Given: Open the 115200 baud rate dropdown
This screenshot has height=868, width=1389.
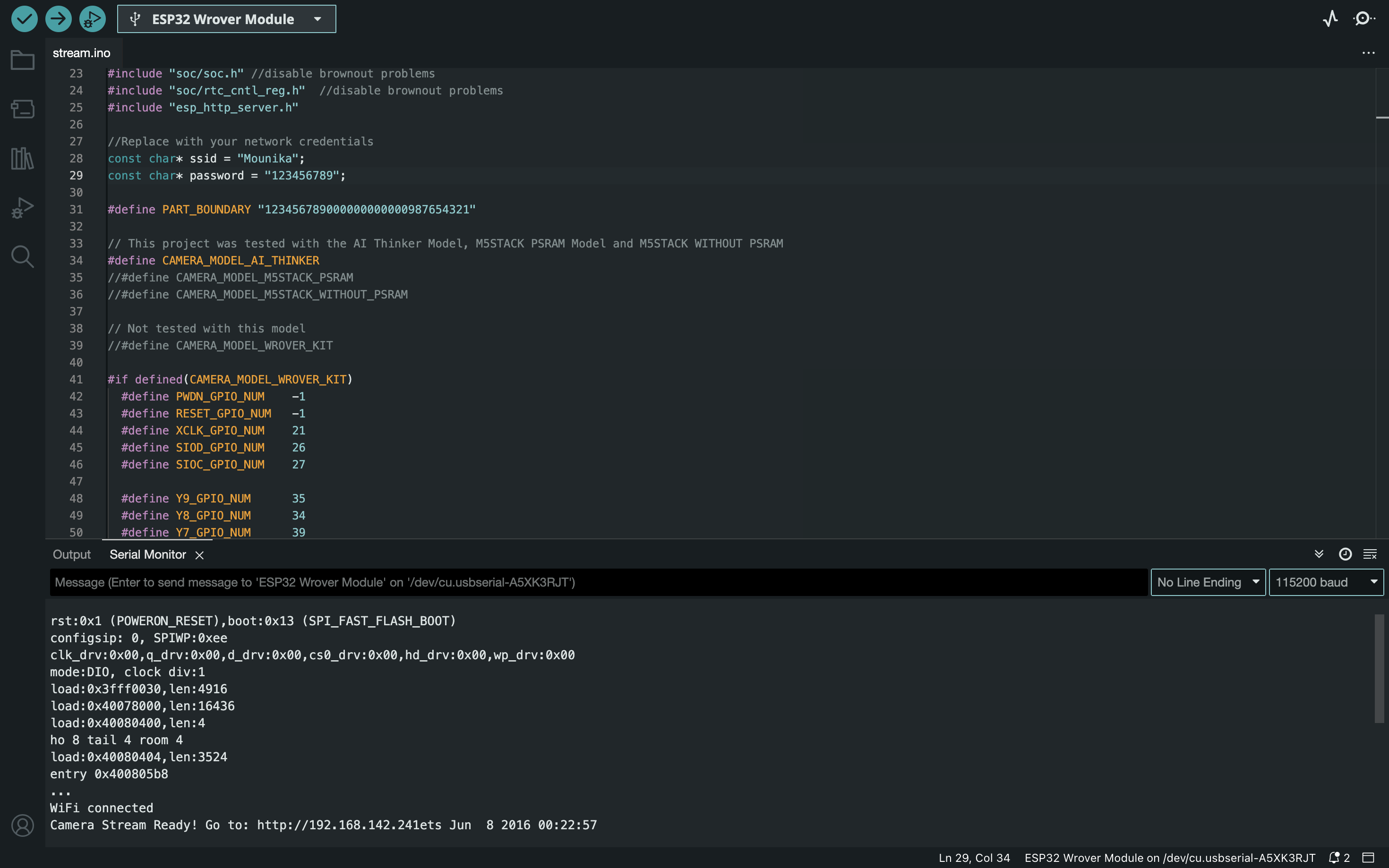Looking at the screenshot, I should (x=1325, y=582).
